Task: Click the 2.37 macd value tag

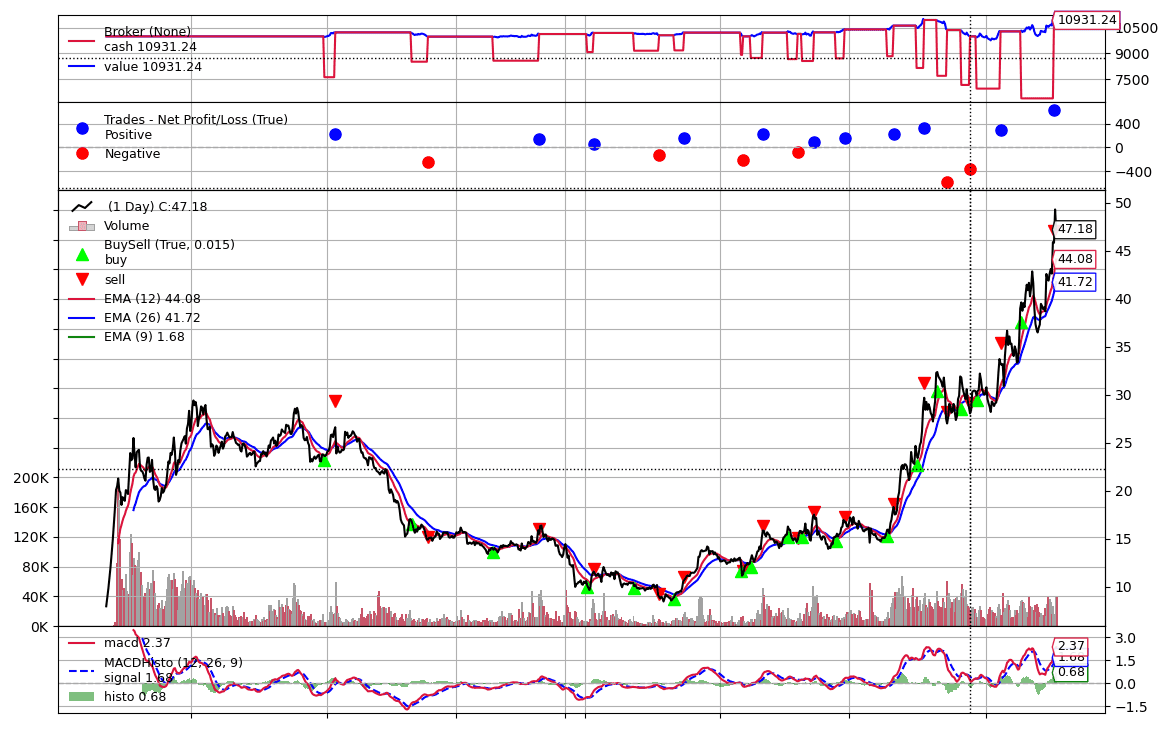Action: [1071, 646]
